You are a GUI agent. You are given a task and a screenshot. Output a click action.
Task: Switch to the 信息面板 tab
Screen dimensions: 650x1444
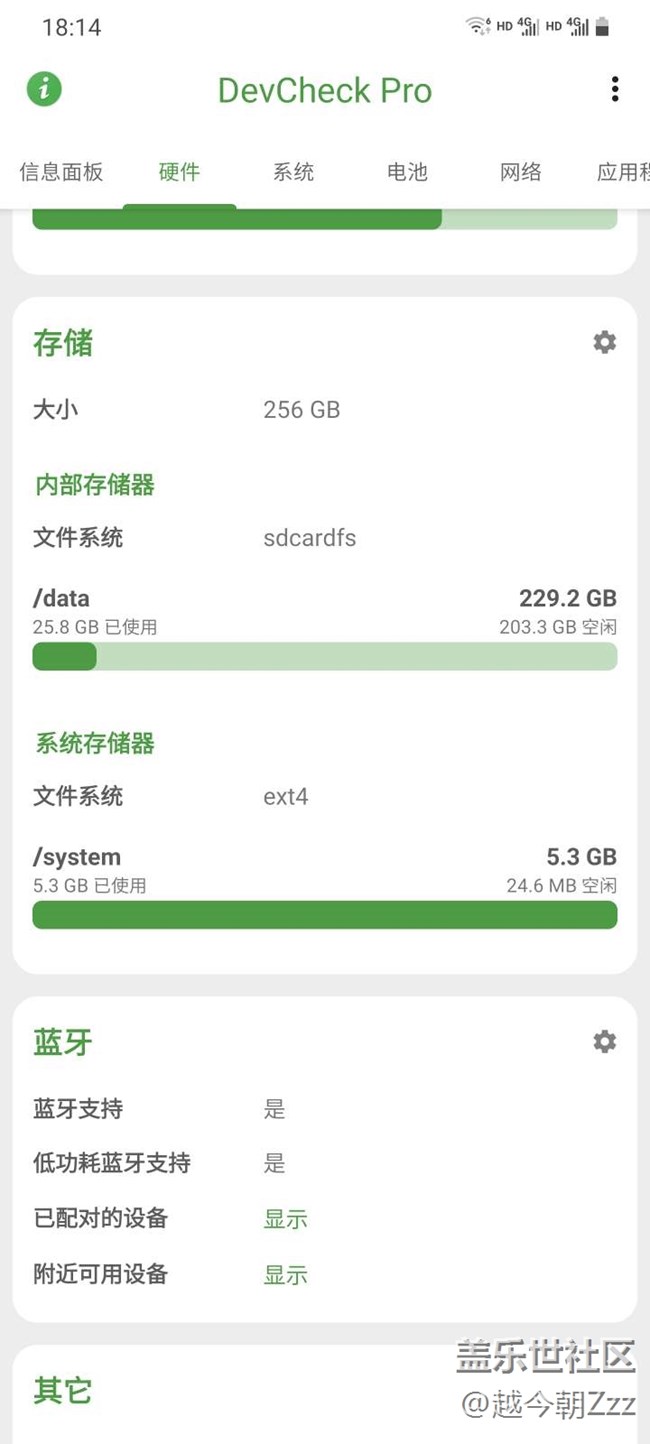(61, 172)
